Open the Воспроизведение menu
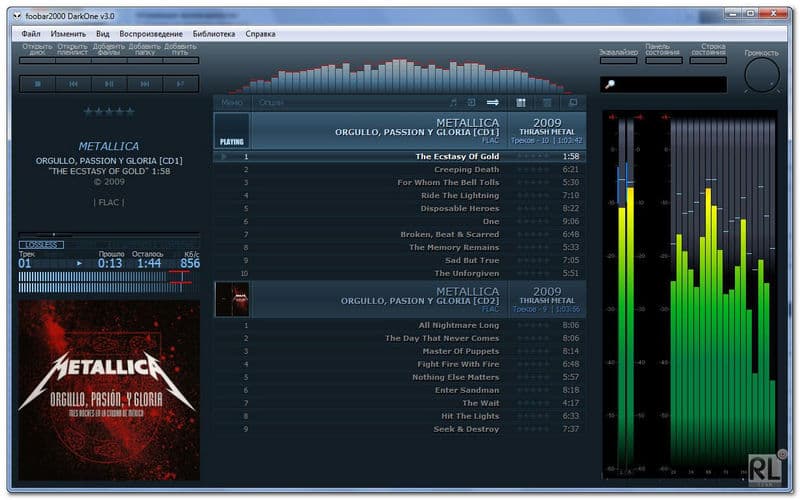 (x=151, y=34)
